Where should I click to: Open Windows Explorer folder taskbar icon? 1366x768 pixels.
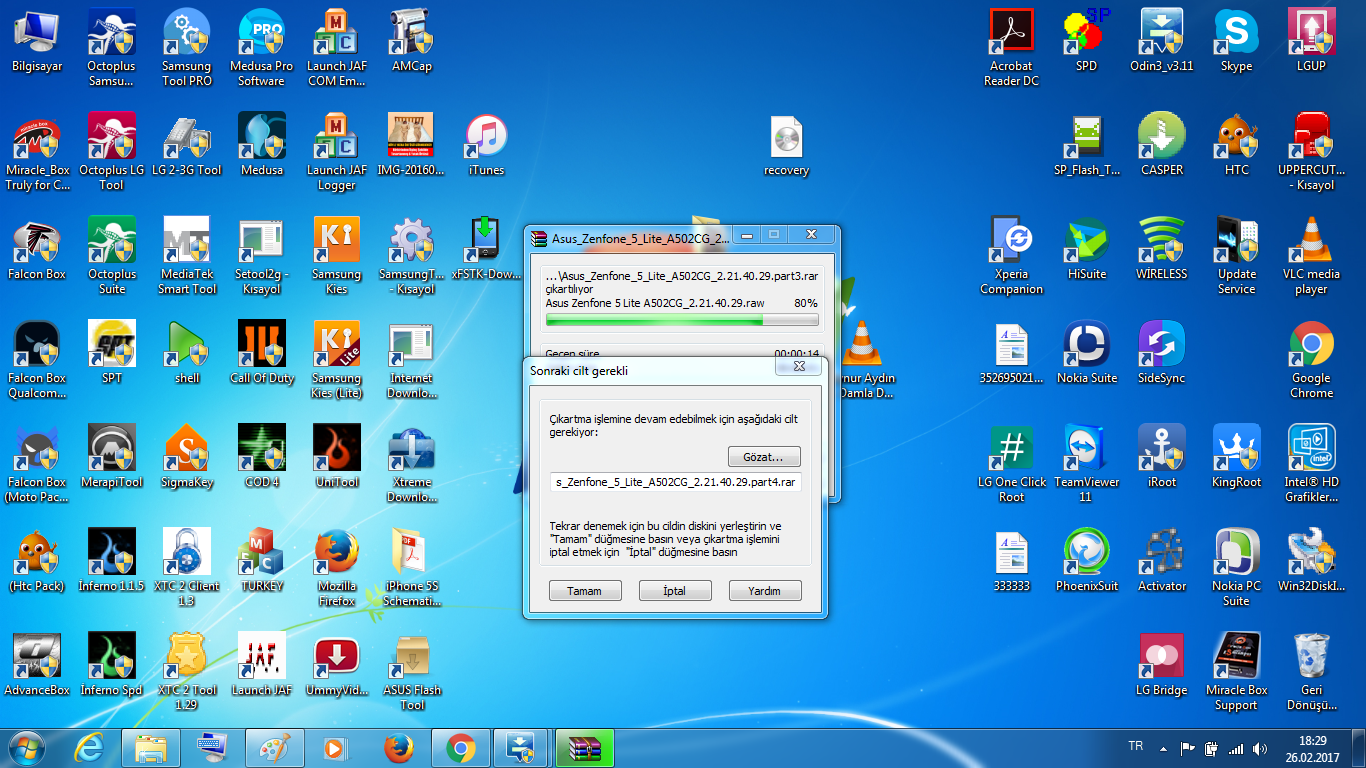(151, 748)
